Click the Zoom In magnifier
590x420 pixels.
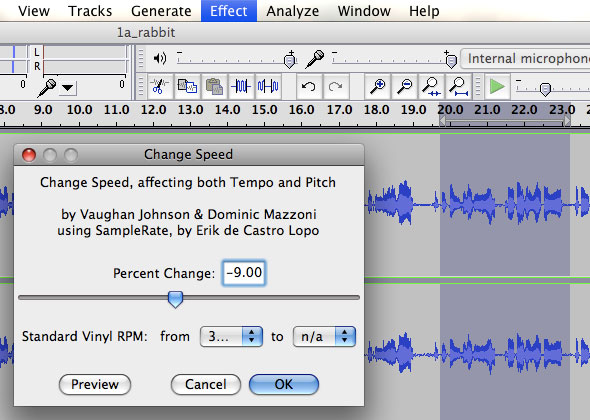[x=377, y=87]
